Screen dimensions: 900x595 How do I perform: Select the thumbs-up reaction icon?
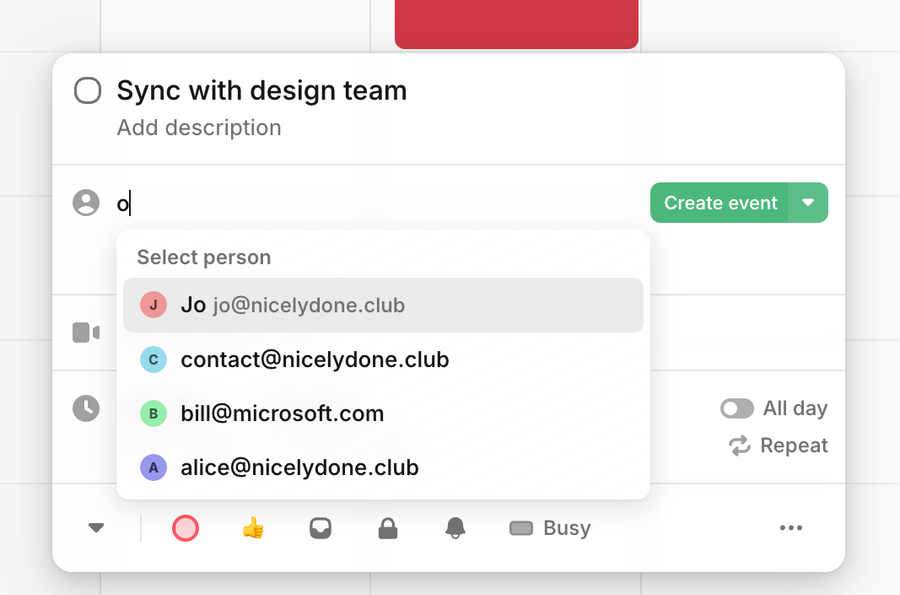(253, 528)
